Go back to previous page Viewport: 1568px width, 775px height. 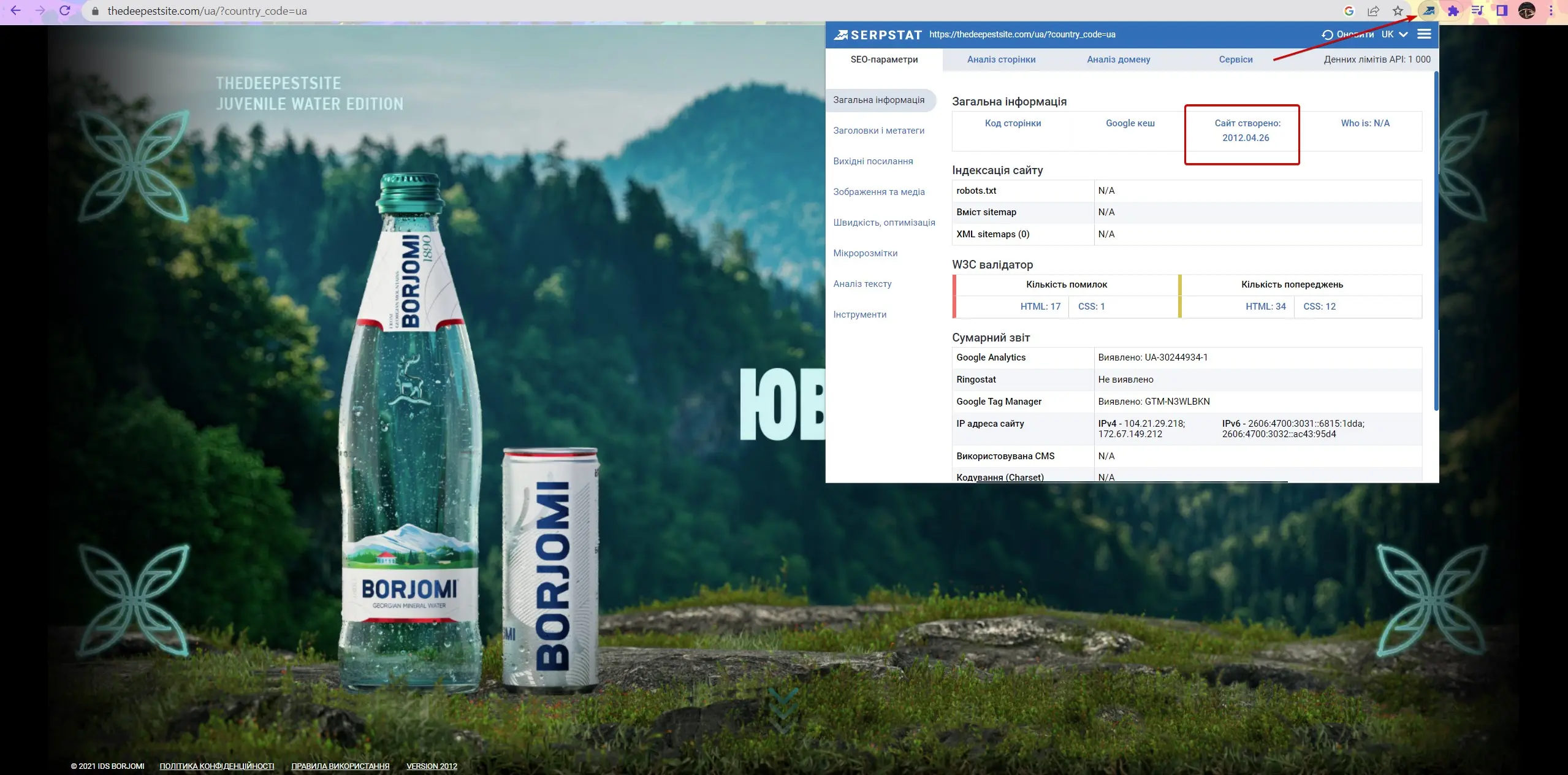pyautogui.click(x=16, y=11)
